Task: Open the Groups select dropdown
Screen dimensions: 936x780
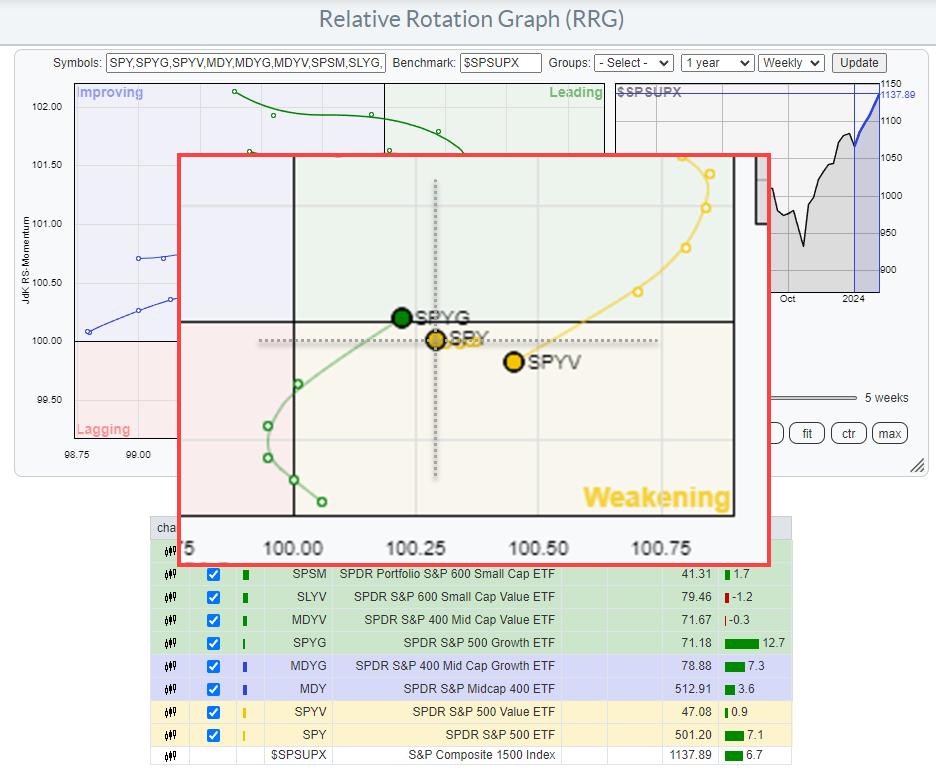Action: (x=633, y=62)
